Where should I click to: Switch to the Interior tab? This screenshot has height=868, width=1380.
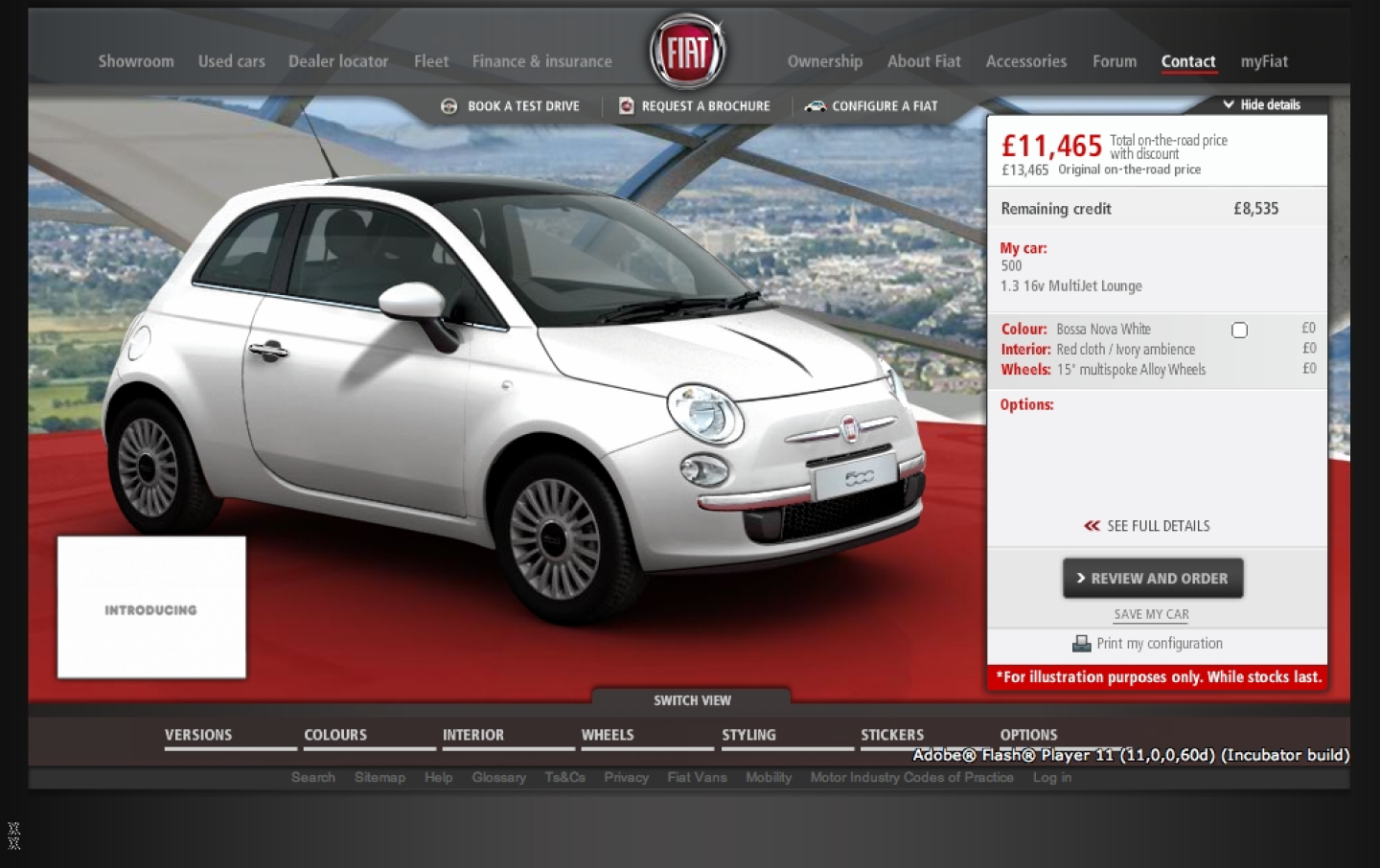[473, 735]
